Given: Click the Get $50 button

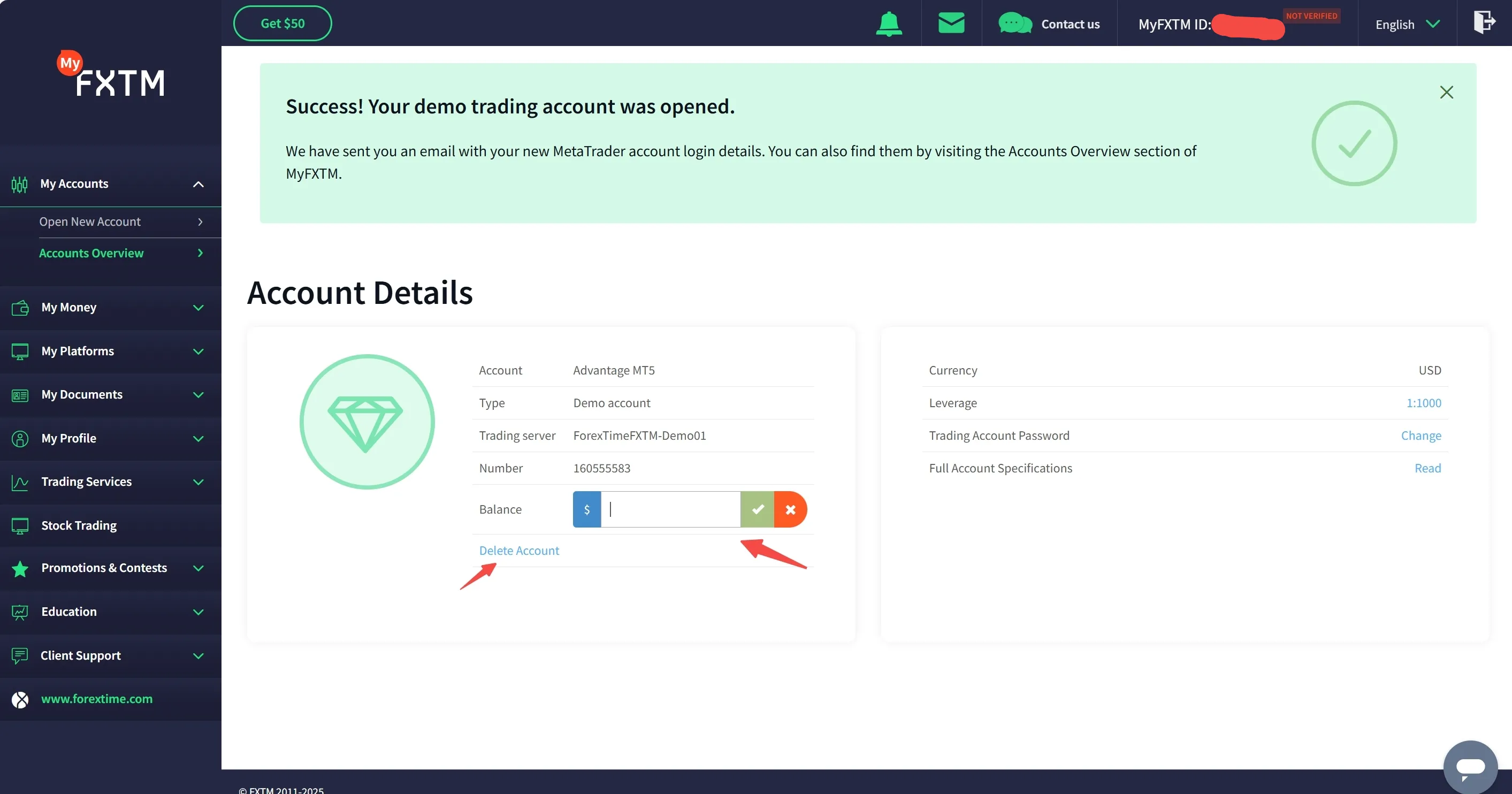Looking at the screenshot, I should coord(282,24).
